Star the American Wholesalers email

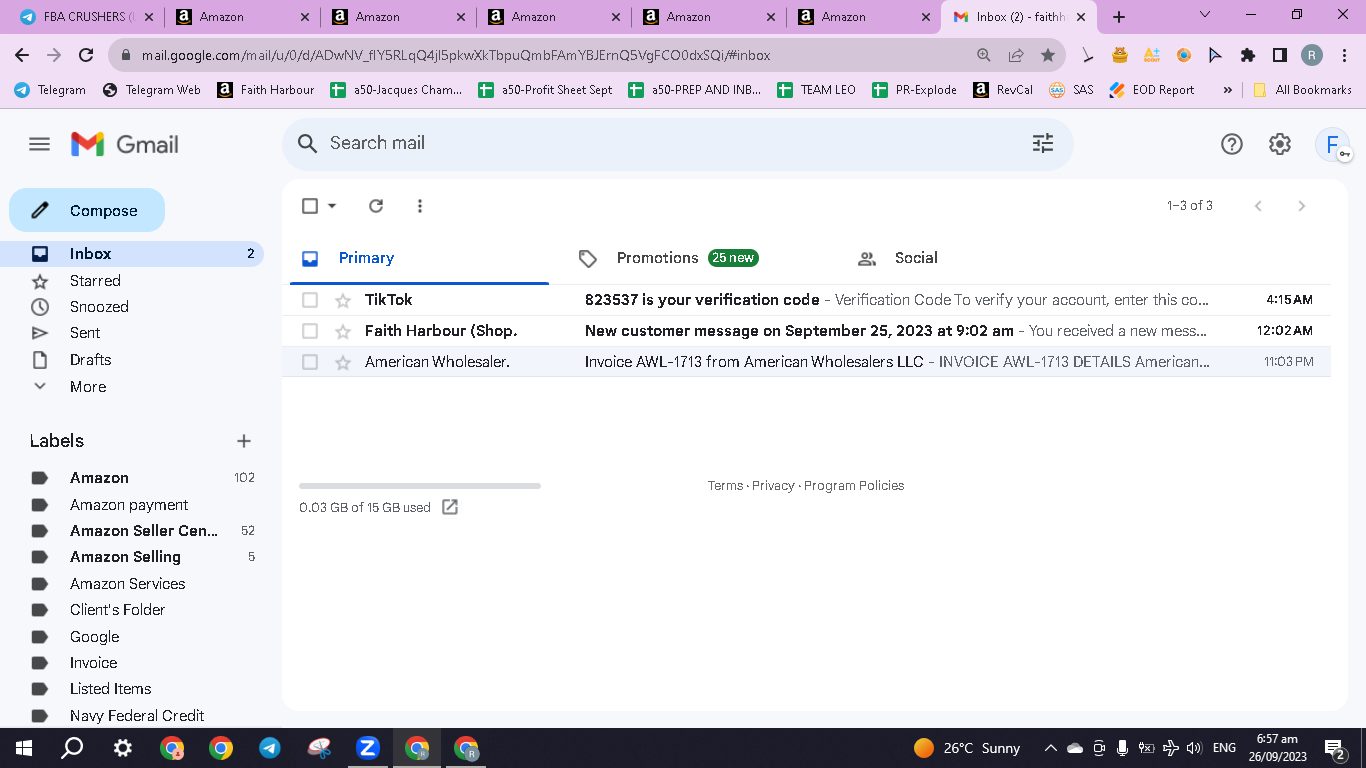pos(343,362)
